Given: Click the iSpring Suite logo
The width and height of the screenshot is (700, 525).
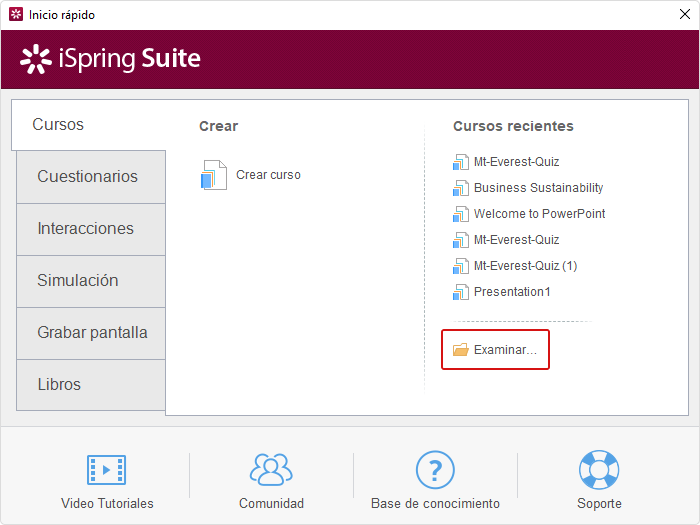Looking at the screenshot, I should click(x=110, y=59).
